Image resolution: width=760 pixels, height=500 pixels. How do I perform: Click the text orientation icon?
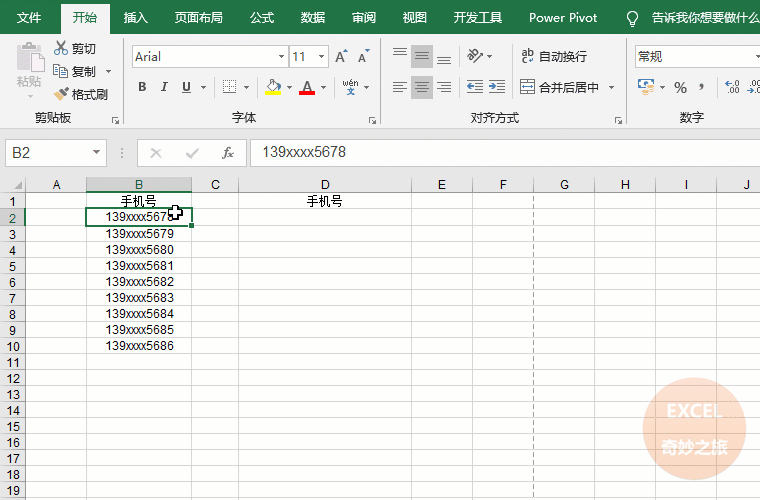click(474, 56)
